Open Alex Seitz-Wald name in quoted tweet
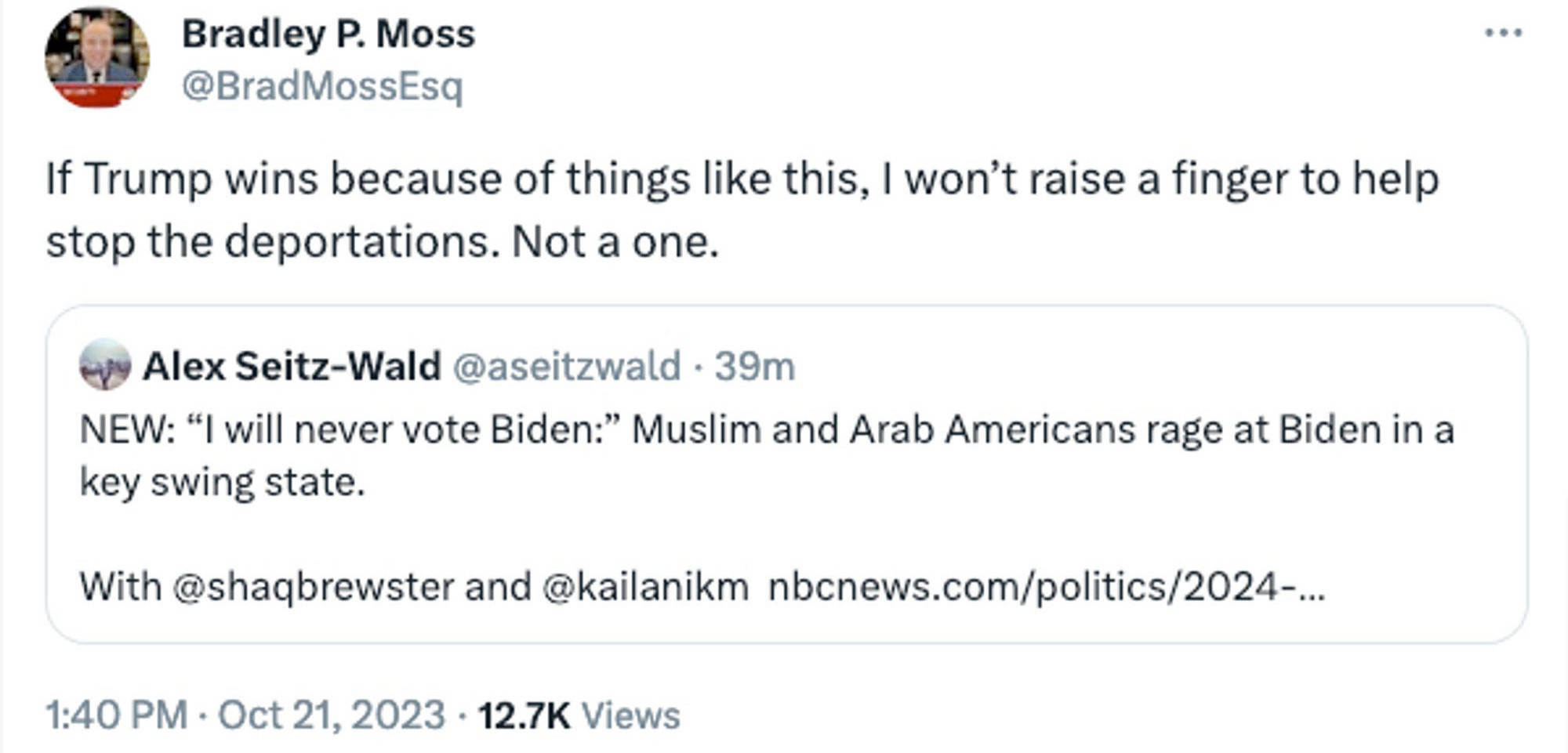Viewport: 1568px width, 753px height. click(x=292, y=367)
